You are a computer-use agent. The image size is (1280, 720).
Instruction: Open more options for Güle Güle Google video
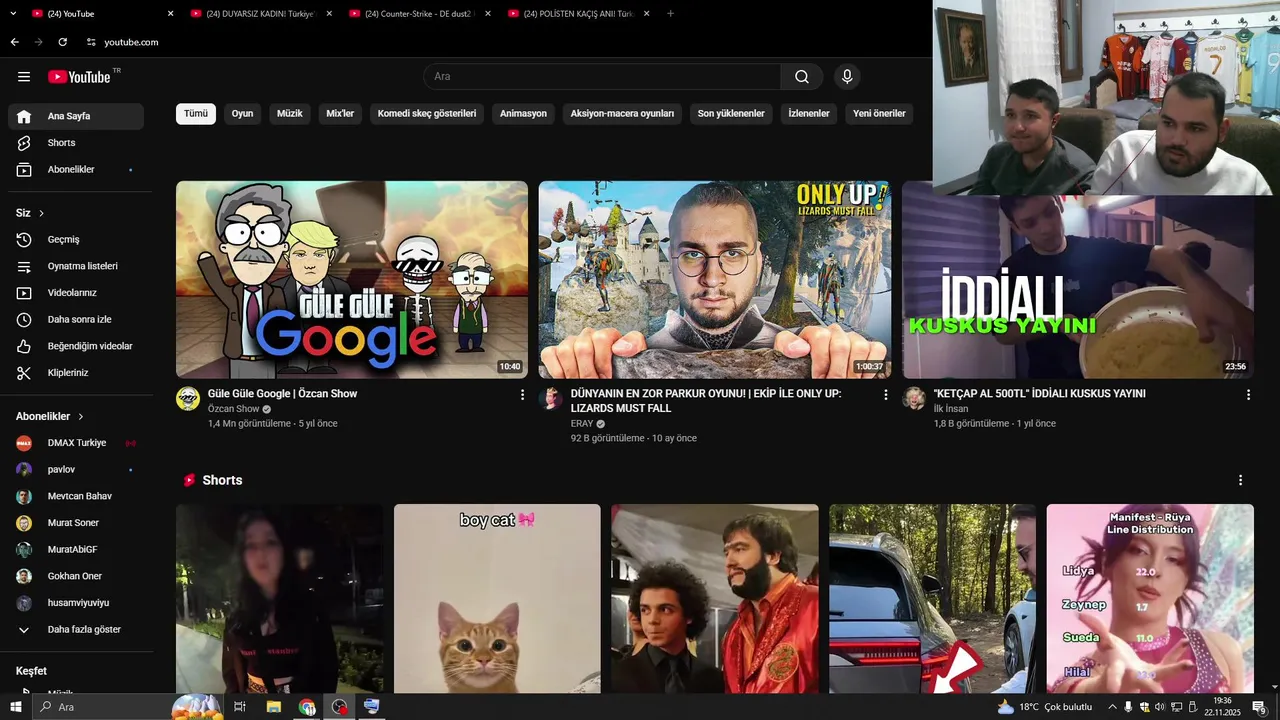coord(522,395)
